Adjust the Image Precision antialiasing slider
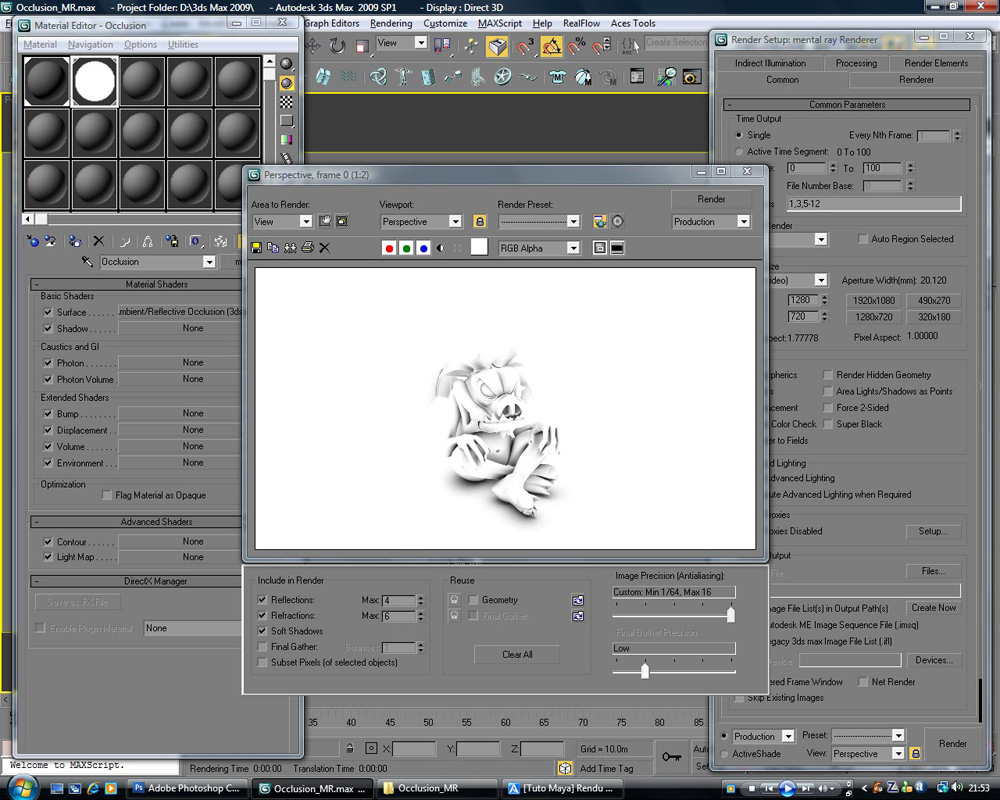Viewport: 1000px width, 800px height. click(730, 614)
